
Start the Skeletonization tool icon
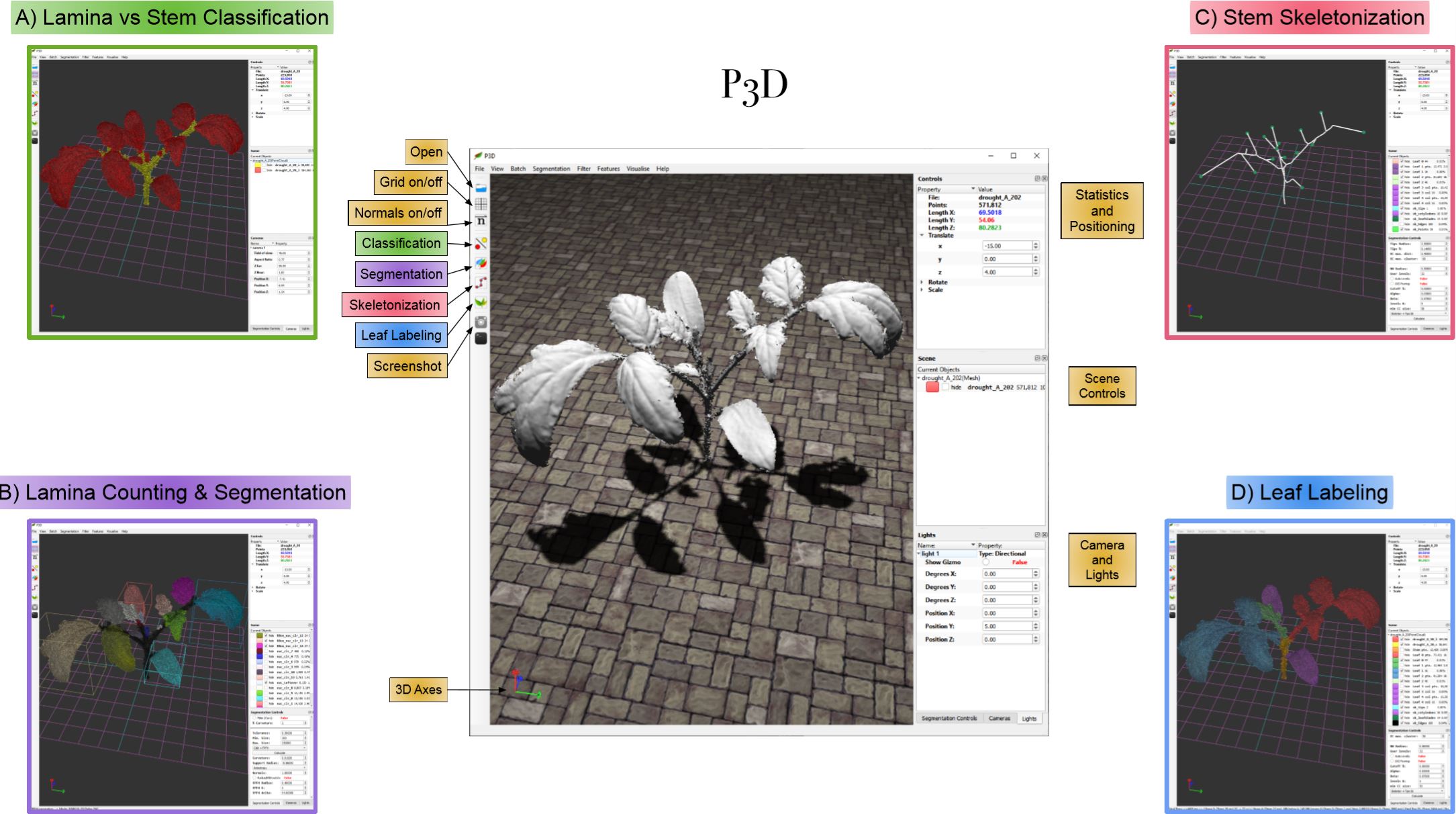click(x=481, y=283)
